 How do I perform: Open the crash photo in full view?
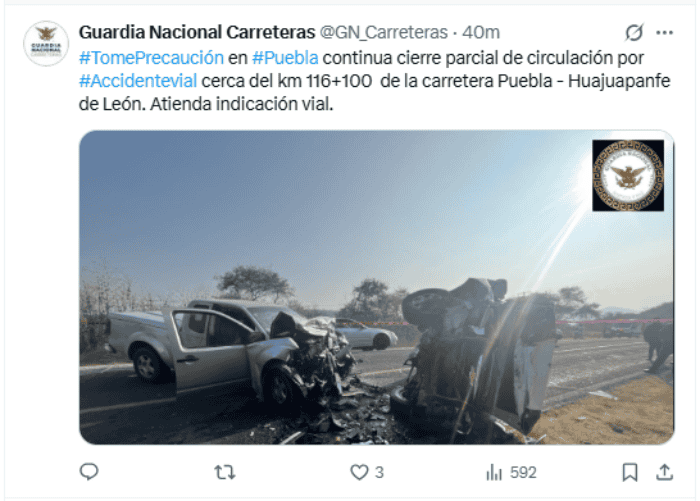point(377,287)
